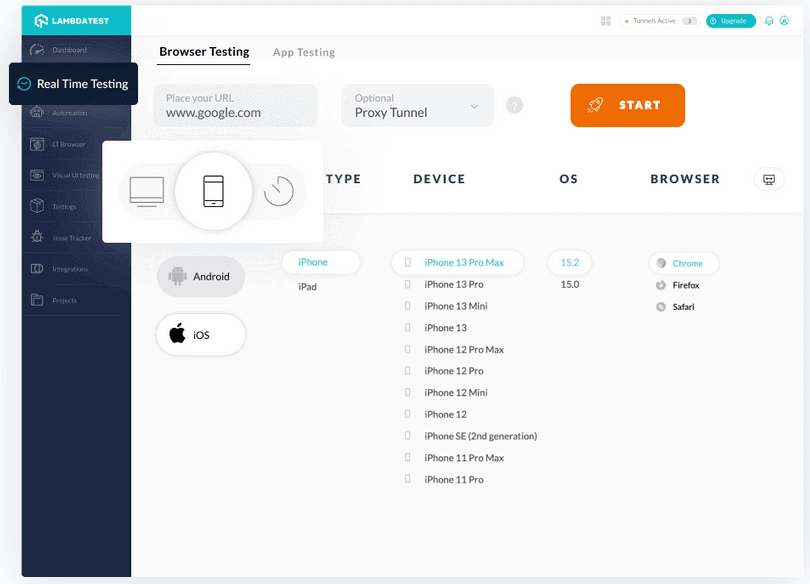Select iPhone 13 Mini in list
The image size is (810, 584).
456,306
